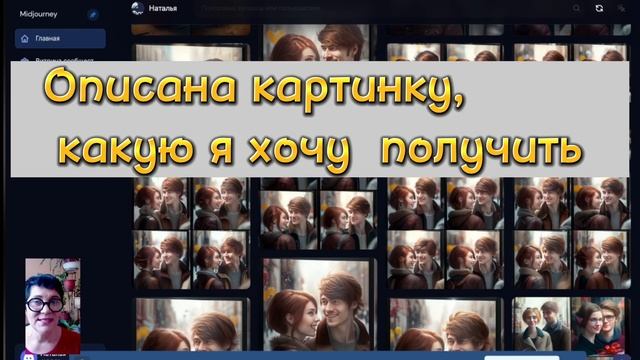Open the image of couple in green coat and scarf
The image size is (640, 360).
(541, 325)
